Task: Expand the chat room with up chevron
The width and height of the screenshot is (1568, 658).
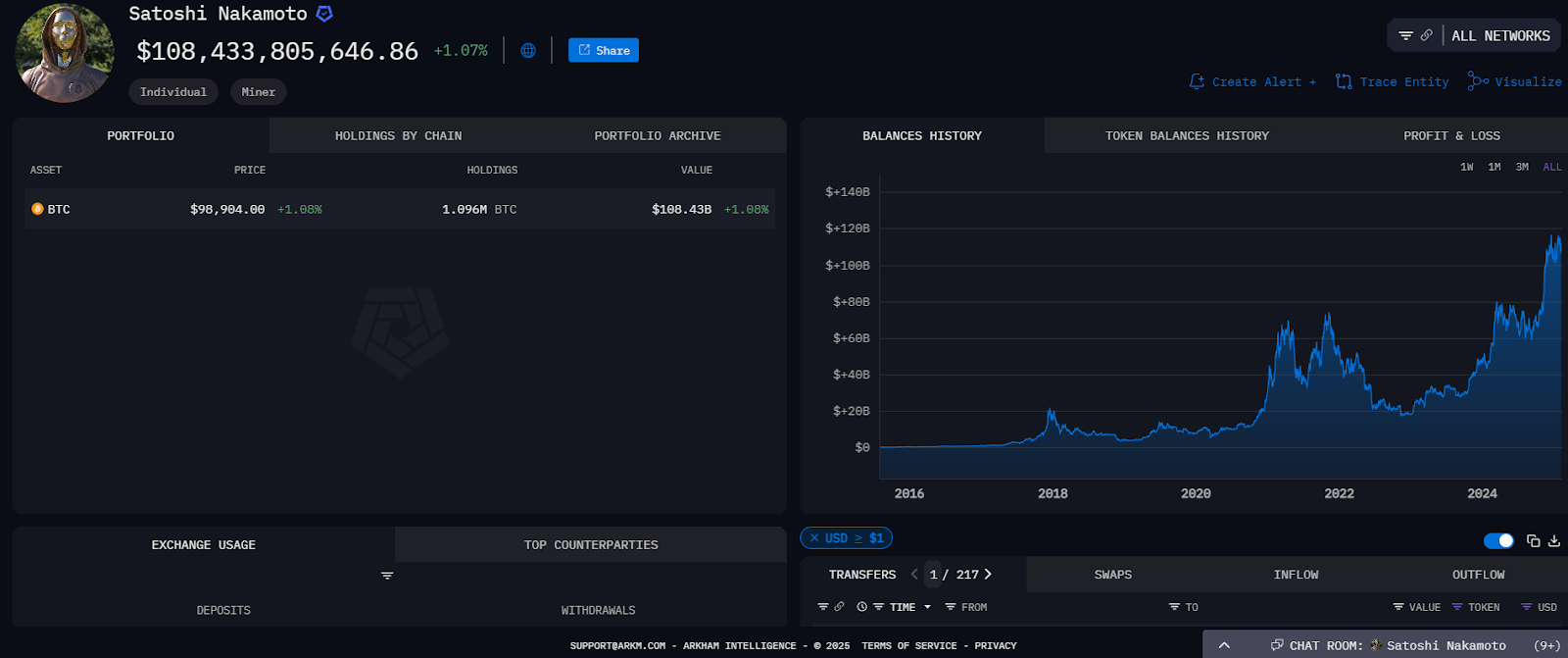Action: [x=1224, y=644]
